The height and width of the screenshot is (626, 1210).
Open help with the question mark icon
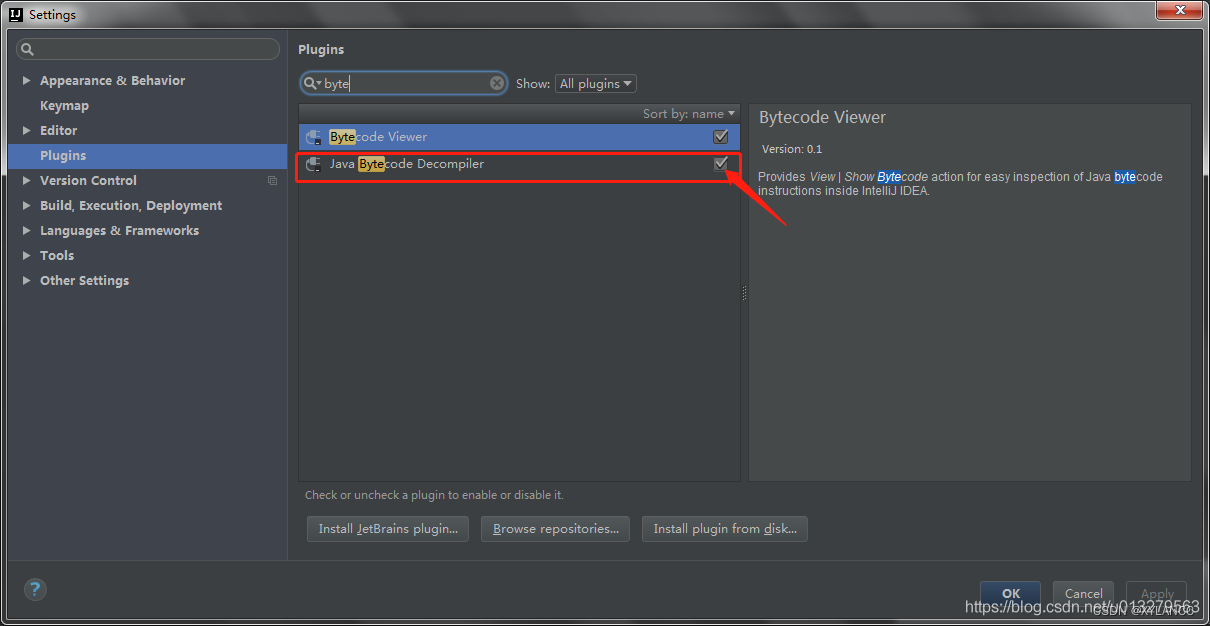(35, 590)
